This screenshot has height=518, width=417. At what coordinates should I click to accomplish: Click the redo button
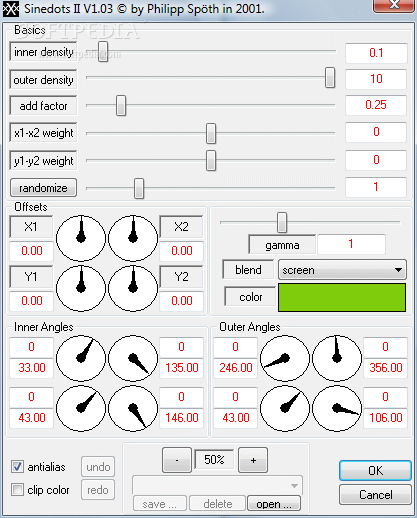click(98, 490)
